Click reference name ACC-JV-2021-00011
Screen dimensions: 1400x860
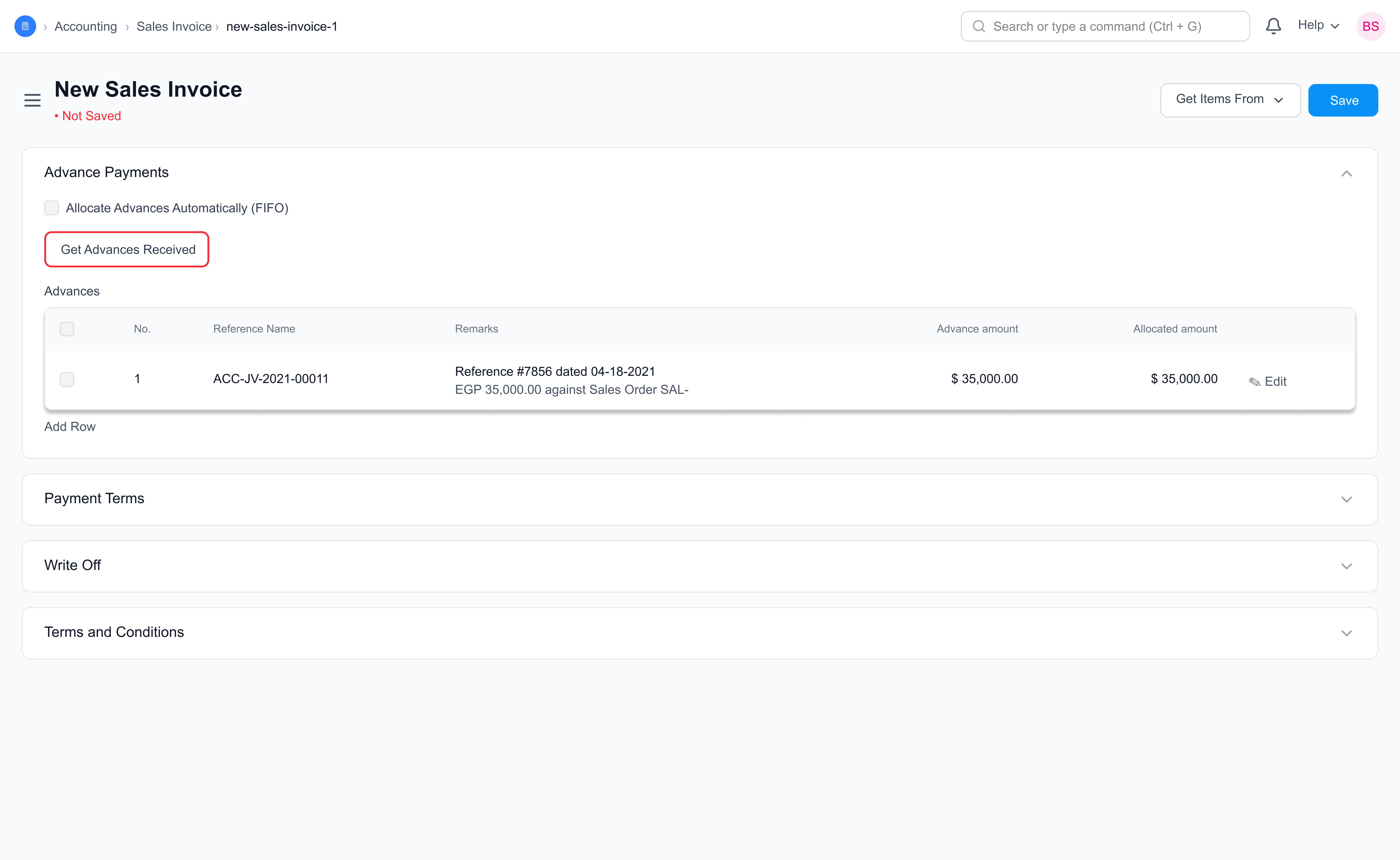(x=271, y=379)
